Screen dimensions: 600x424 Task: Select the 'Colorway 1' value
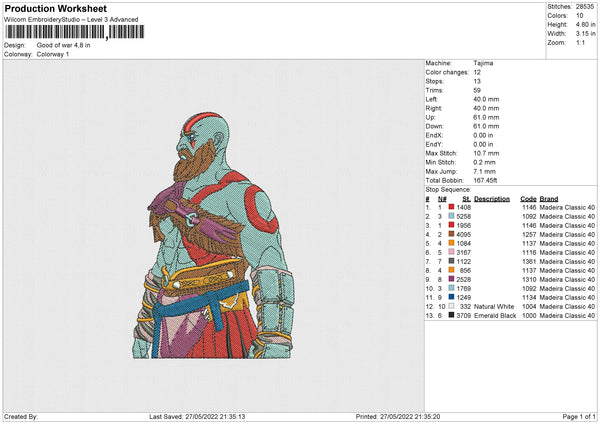coord(53,54)
